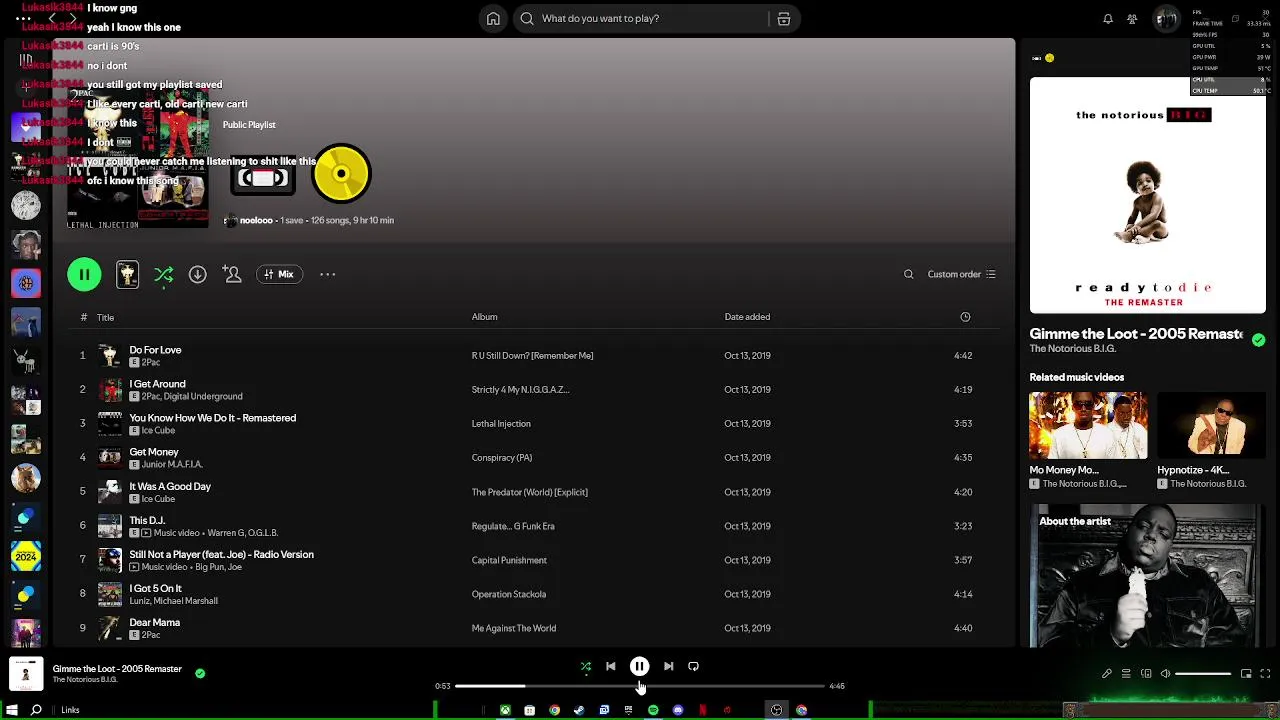Select the track 'I Got 5 On It'
This screenshot has height=720, width=1280.
(x=155, y=588)
